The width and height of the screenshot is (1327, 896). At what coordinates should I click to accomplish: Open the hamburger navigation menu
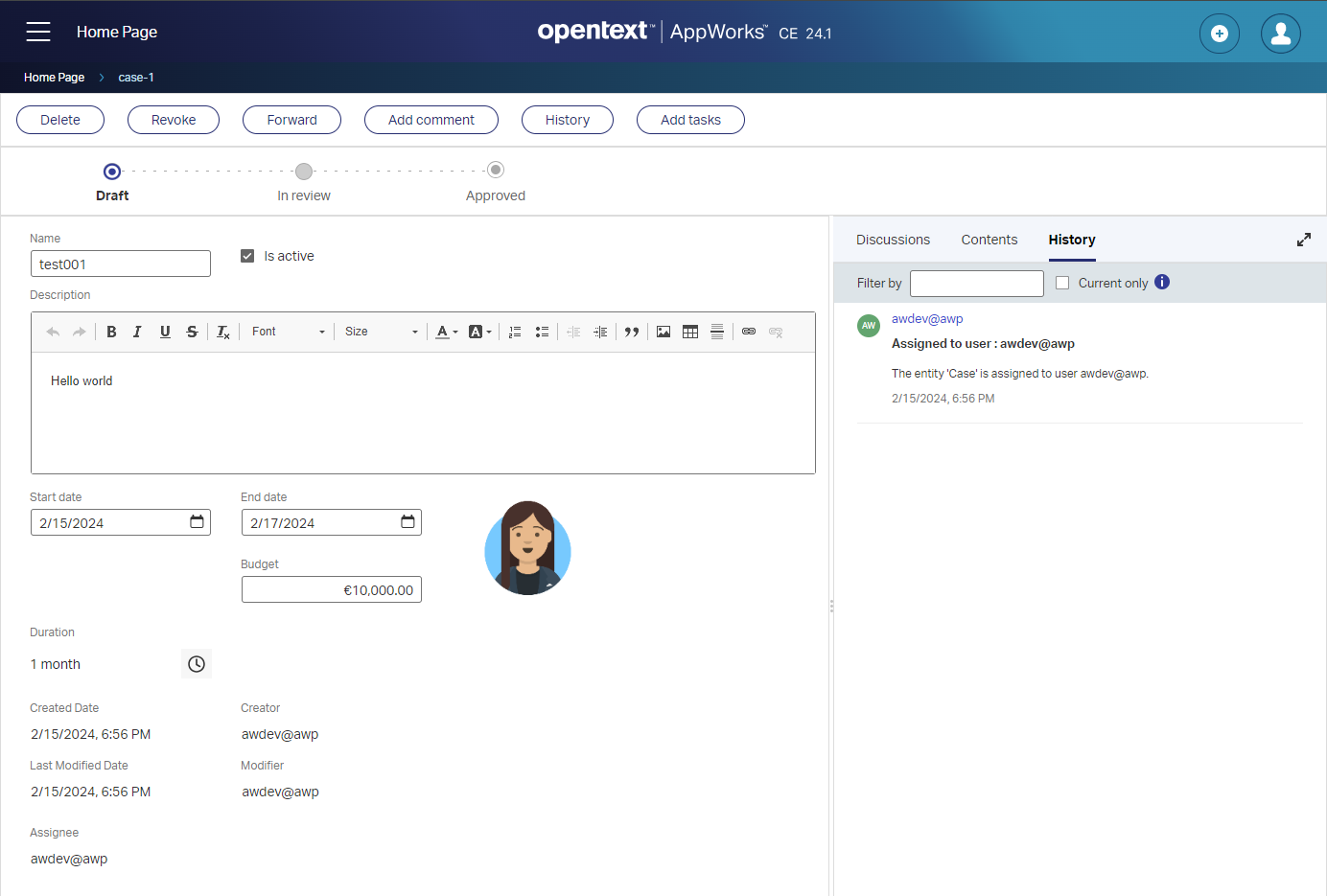point(38,32)
